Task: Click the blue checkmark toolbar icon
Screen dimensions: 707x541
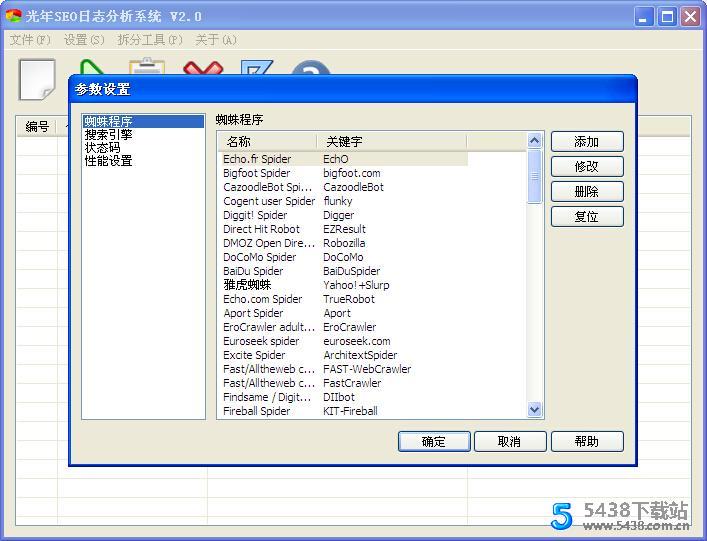Action: (x=256, y=67)
